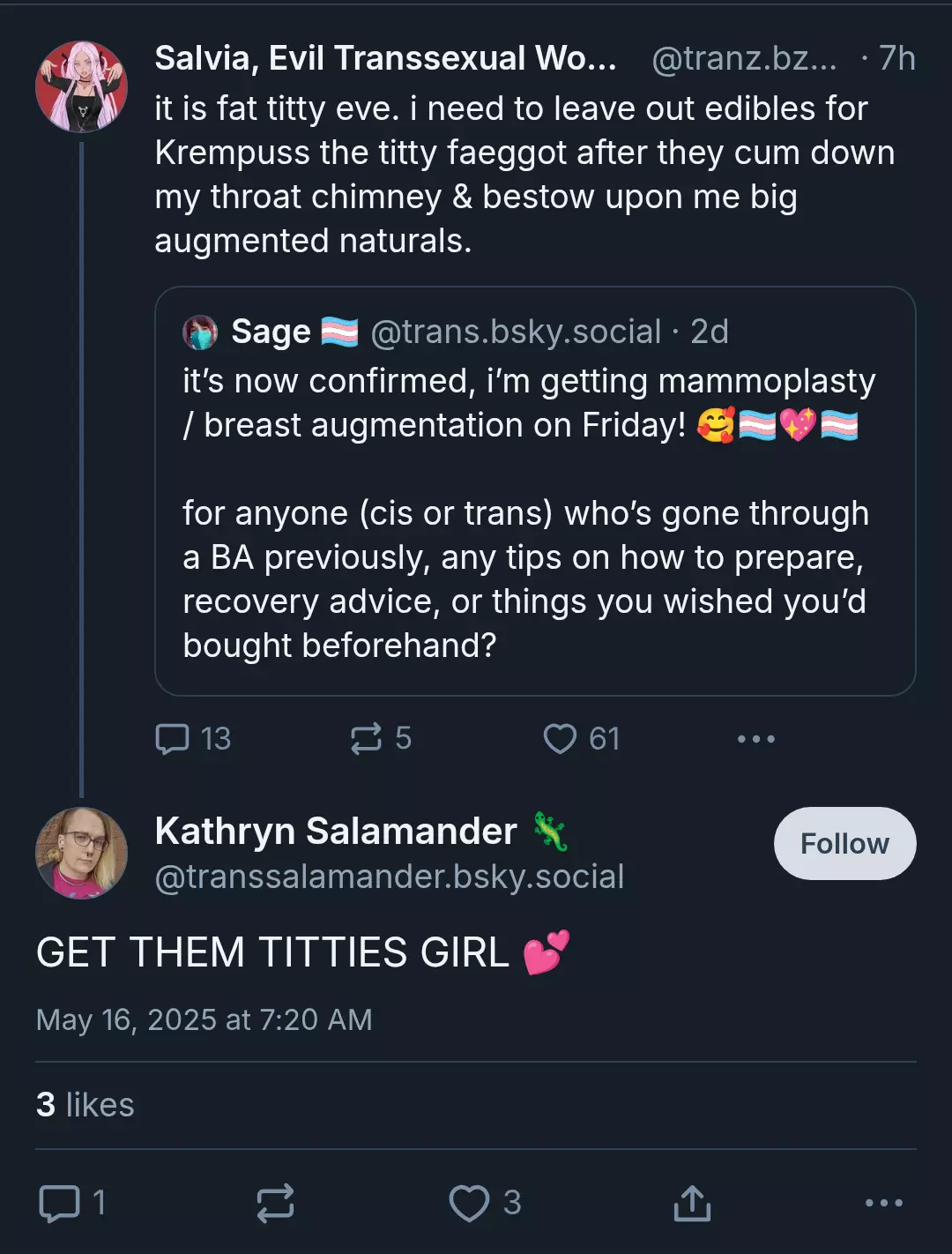Viewport: 952px width, 1254px height.
Task: Open the quoted post by Sage
Action: pos(535,491)
